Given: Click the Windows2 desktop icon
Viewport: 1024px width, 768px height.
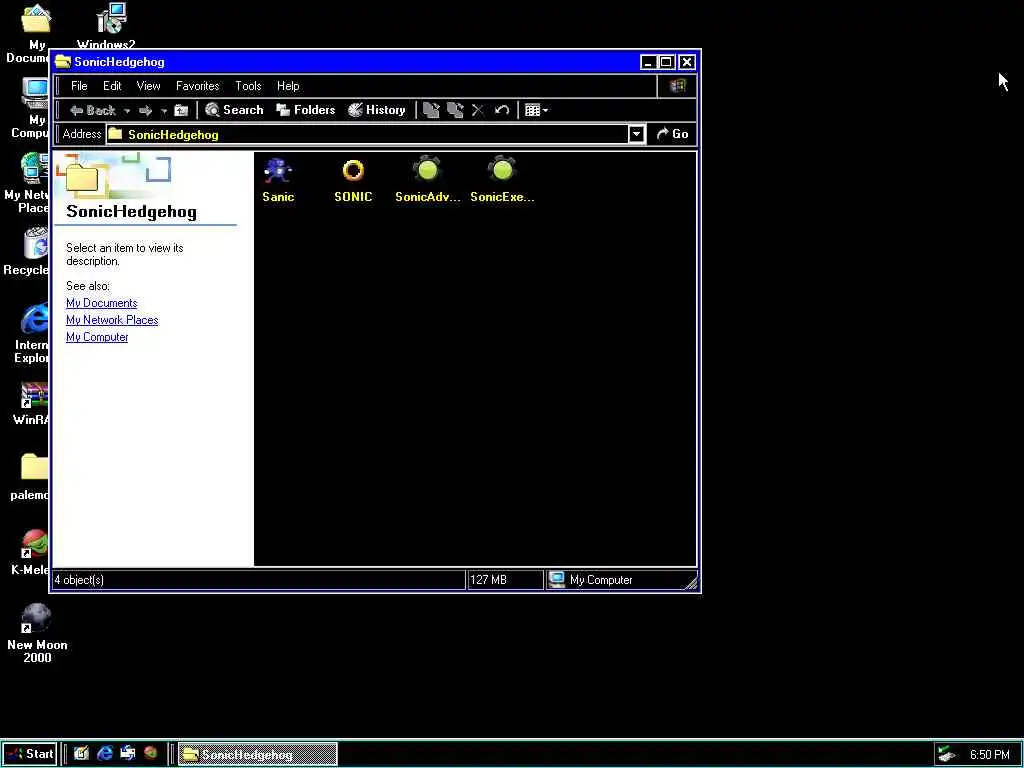Looking at the screenshot, I should click(x=107, y=25).
